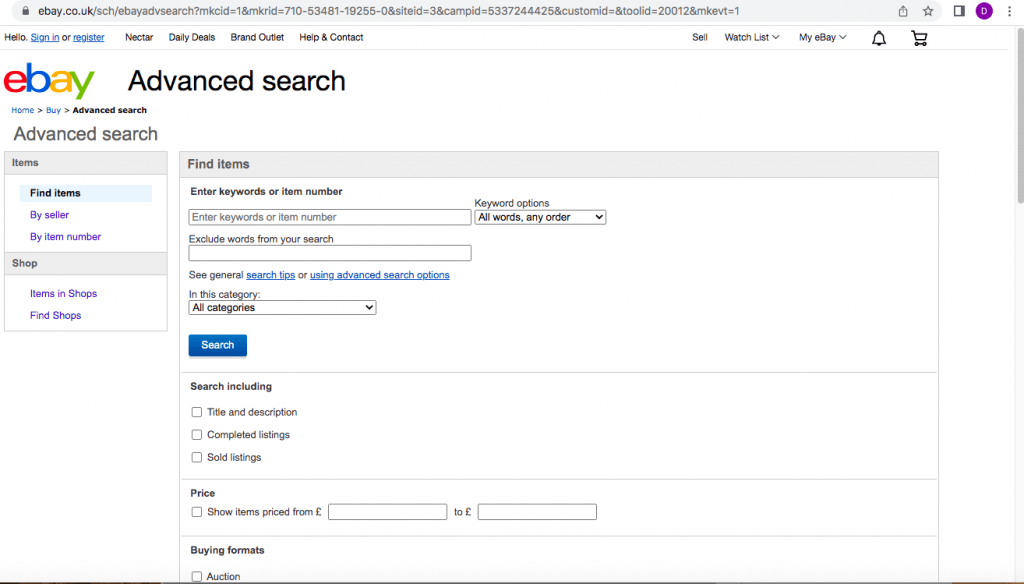Enable the Title and description checkbox
The width and height of the screenshot is (1024, 584).
coord(197,412)
